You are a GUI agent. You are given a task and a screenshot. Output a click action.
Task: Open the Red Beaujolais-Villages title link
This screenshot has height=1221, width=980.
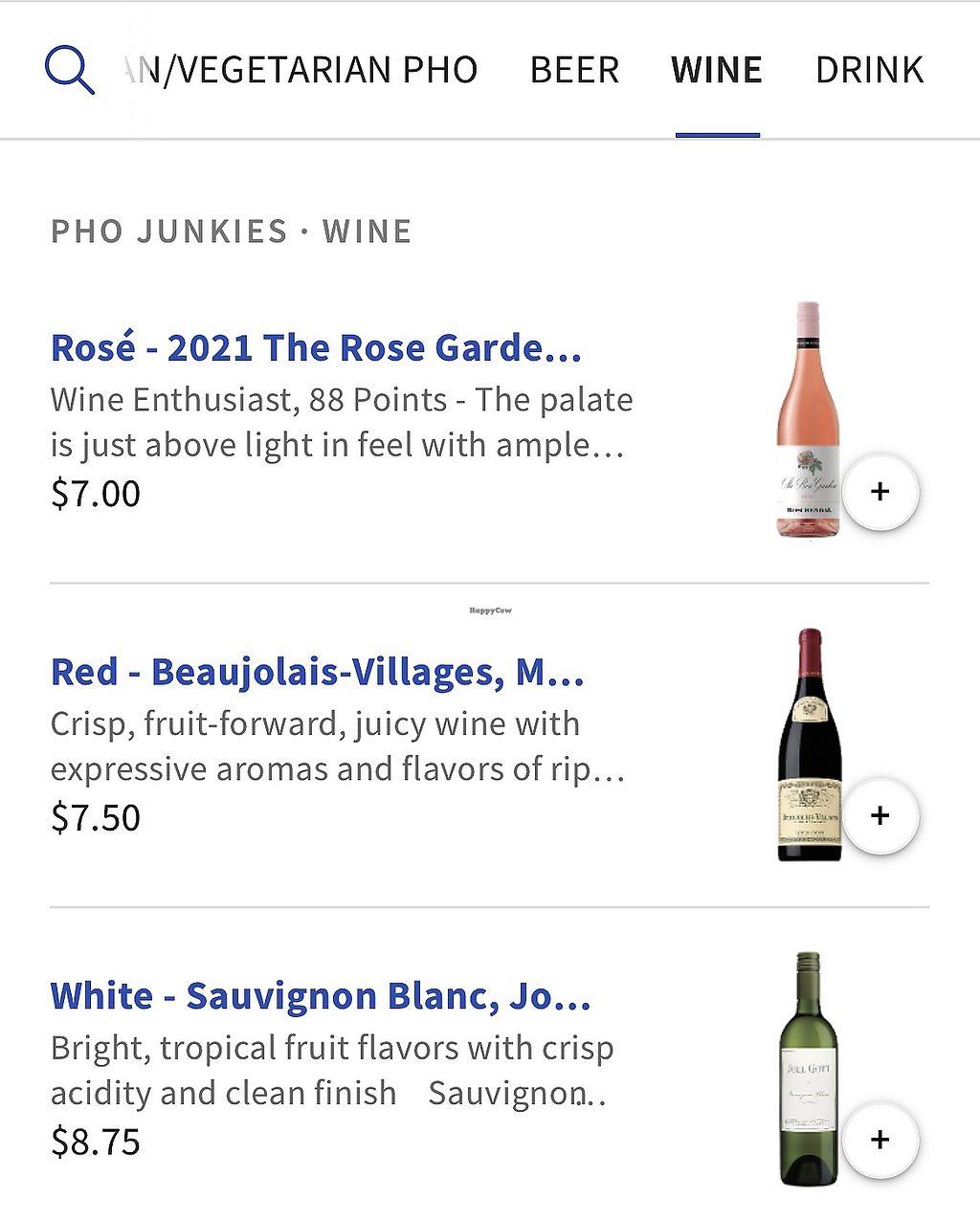point(317,673)
